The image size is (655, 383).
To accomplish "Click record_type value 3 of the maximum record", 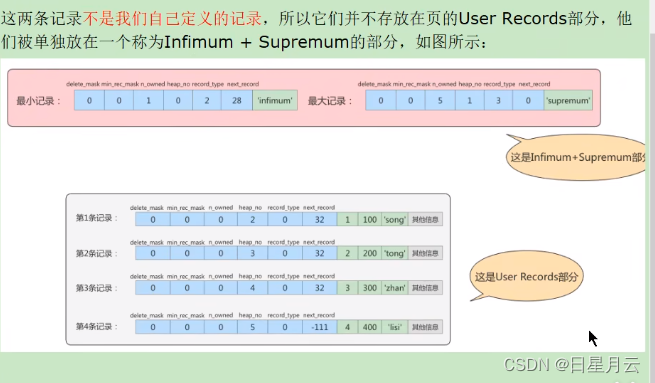I will pyautogui.click(x=498, y=100).
